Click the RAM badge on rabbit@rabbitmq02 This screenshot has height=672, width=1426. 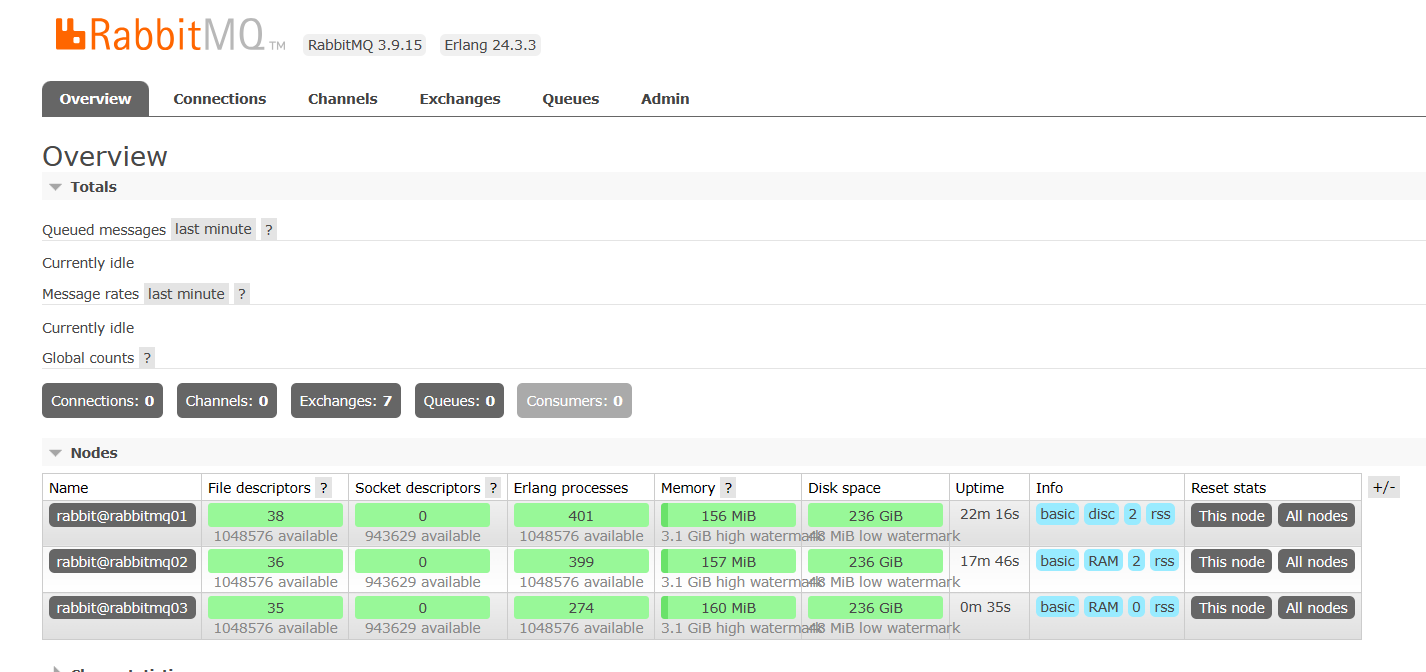tap(1103, 561)
